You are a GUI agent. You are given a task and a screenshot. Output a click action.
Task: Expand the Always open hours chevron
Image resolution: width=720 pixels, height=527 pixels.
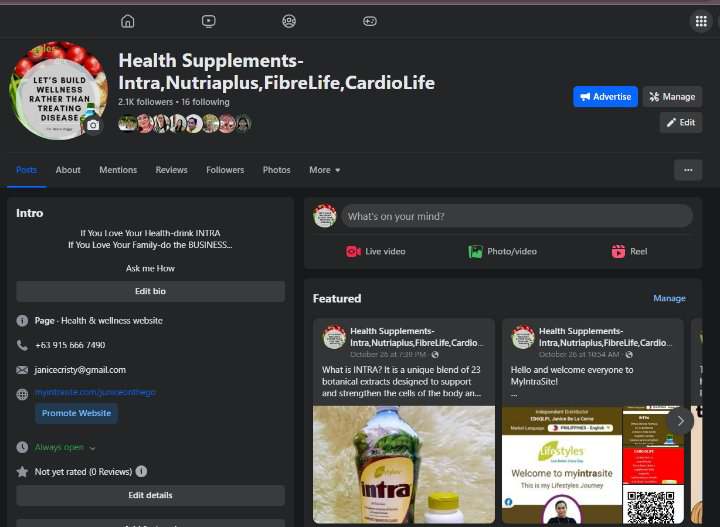click(x=92, y=448)
